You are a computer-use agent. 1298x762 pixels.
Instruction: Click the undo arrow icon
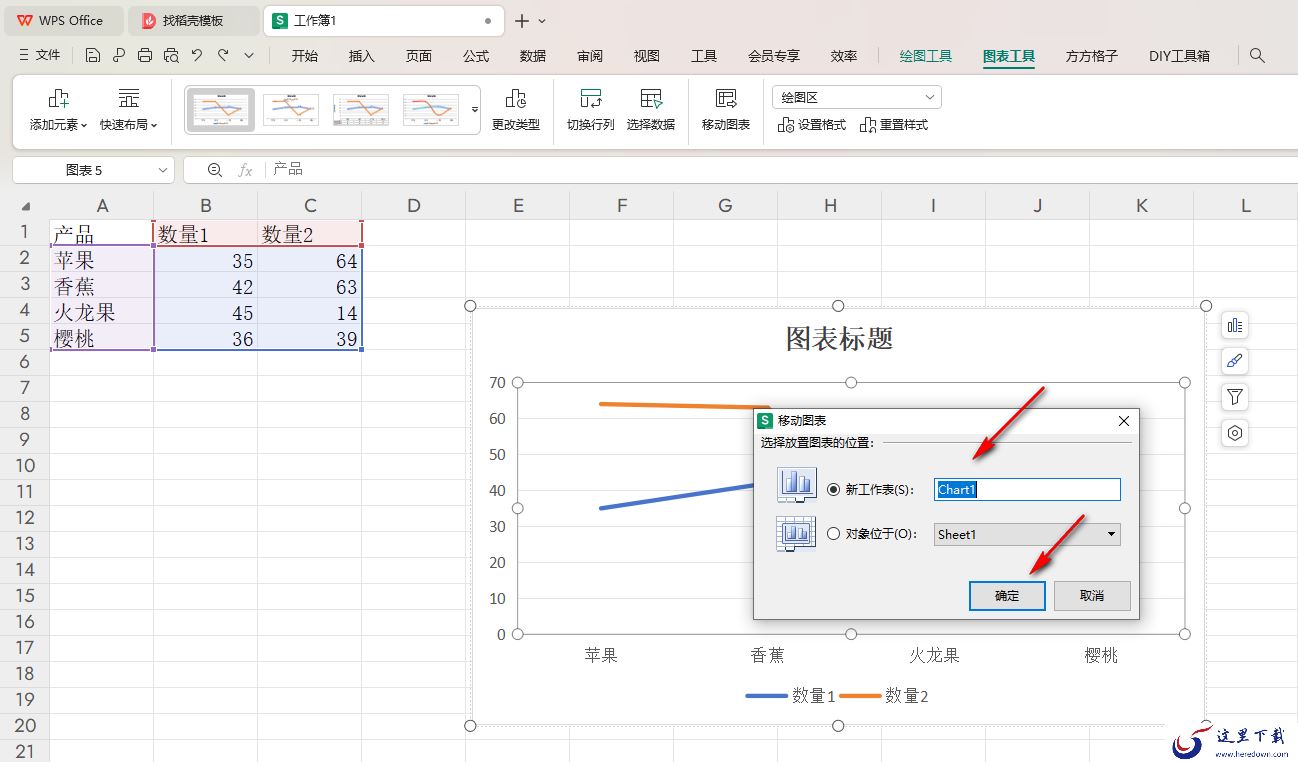tap(197, 56)
